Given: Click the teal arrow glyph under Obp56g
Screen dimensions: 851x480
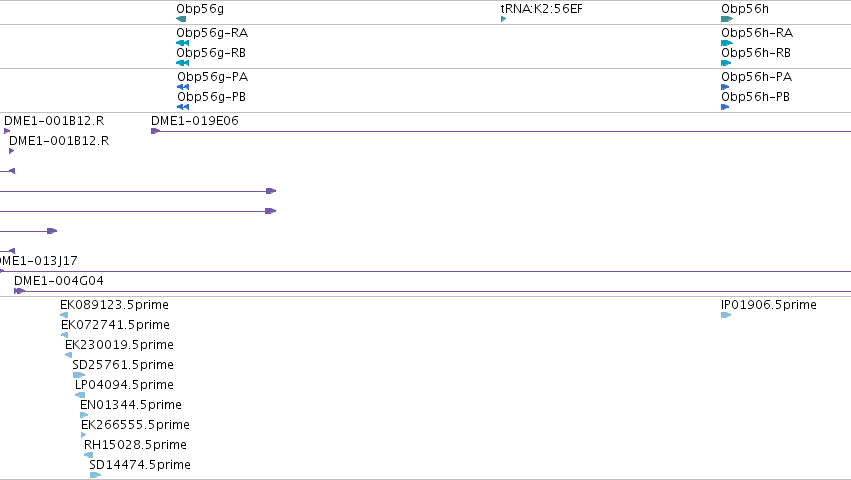Looking at the screenshot, I should click(181, 19).
